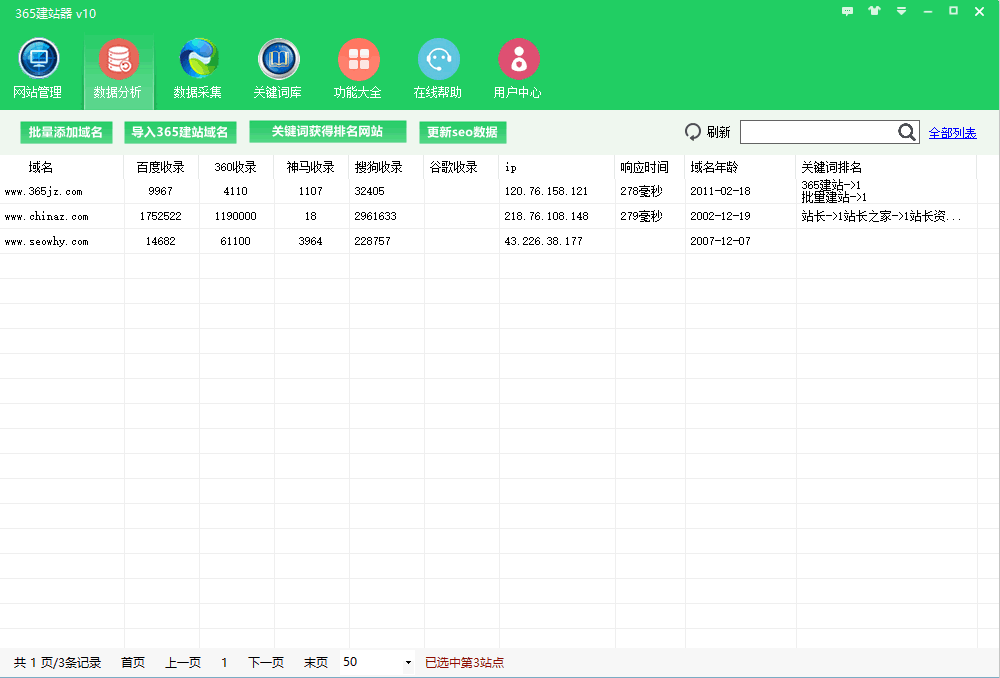The image size is (1000, 678).
Task: Click domain age 2011-02-18
Action: pos(720,191)
